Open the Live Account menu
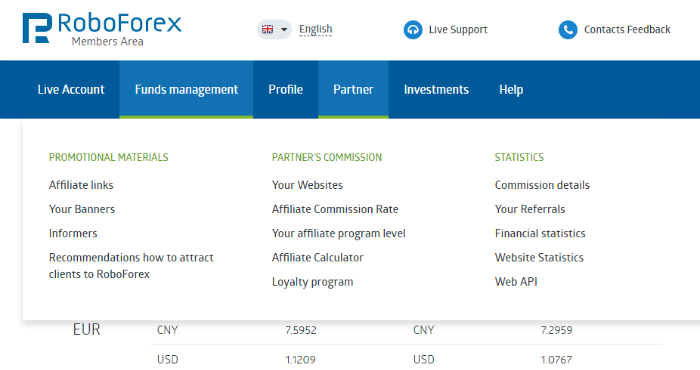The height and width of the screenshot is (370, 700). 71,89
